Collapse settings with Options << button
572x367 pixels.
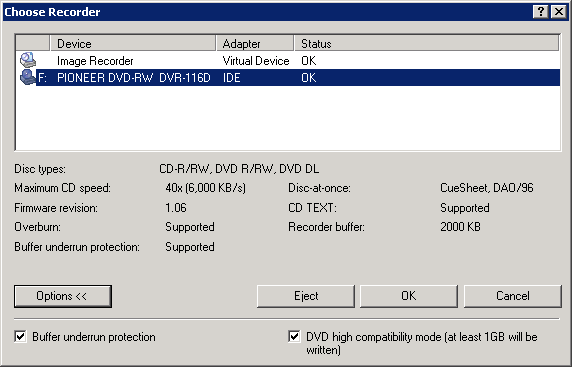[x=63, y=296]
